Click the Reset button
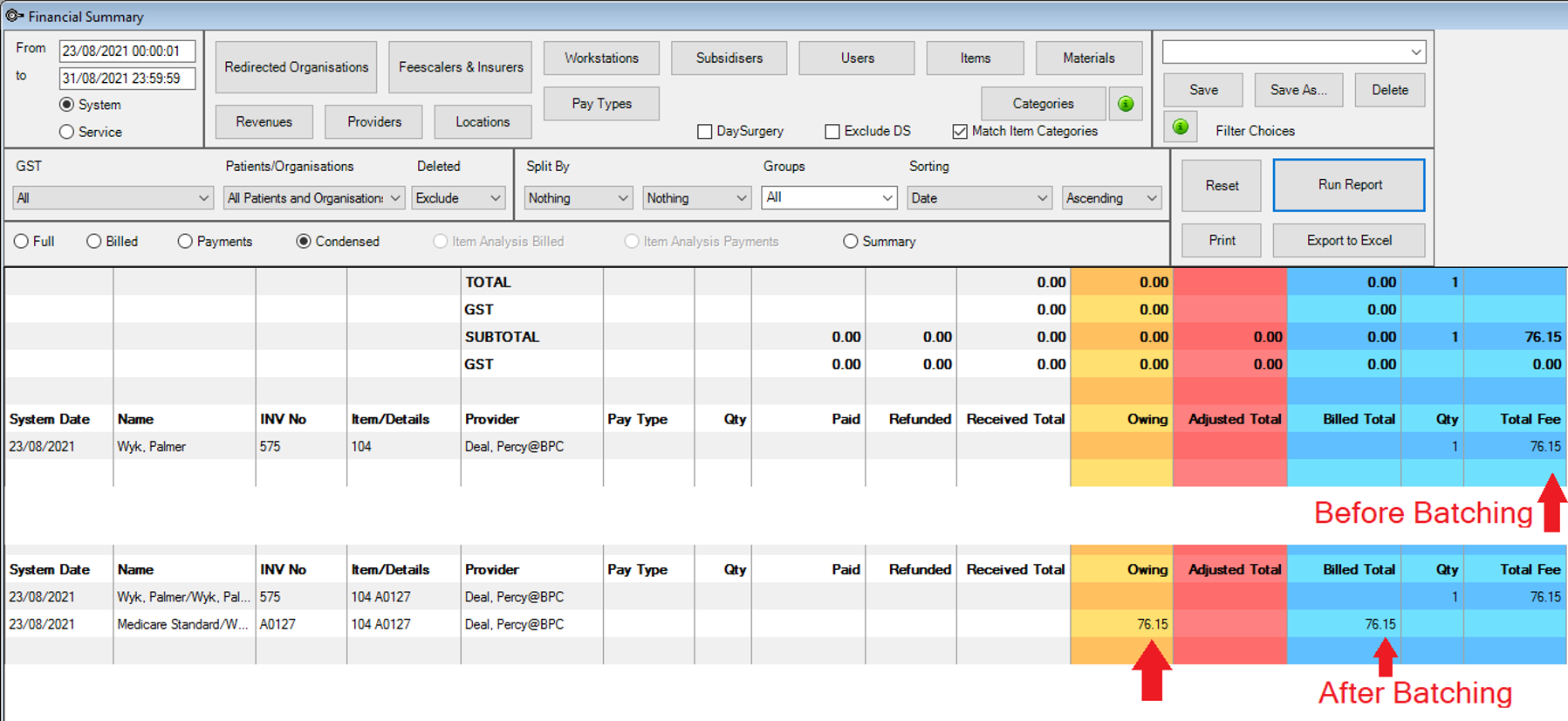The height and width of the screenshot is (721, 1568). [1222, 185]
